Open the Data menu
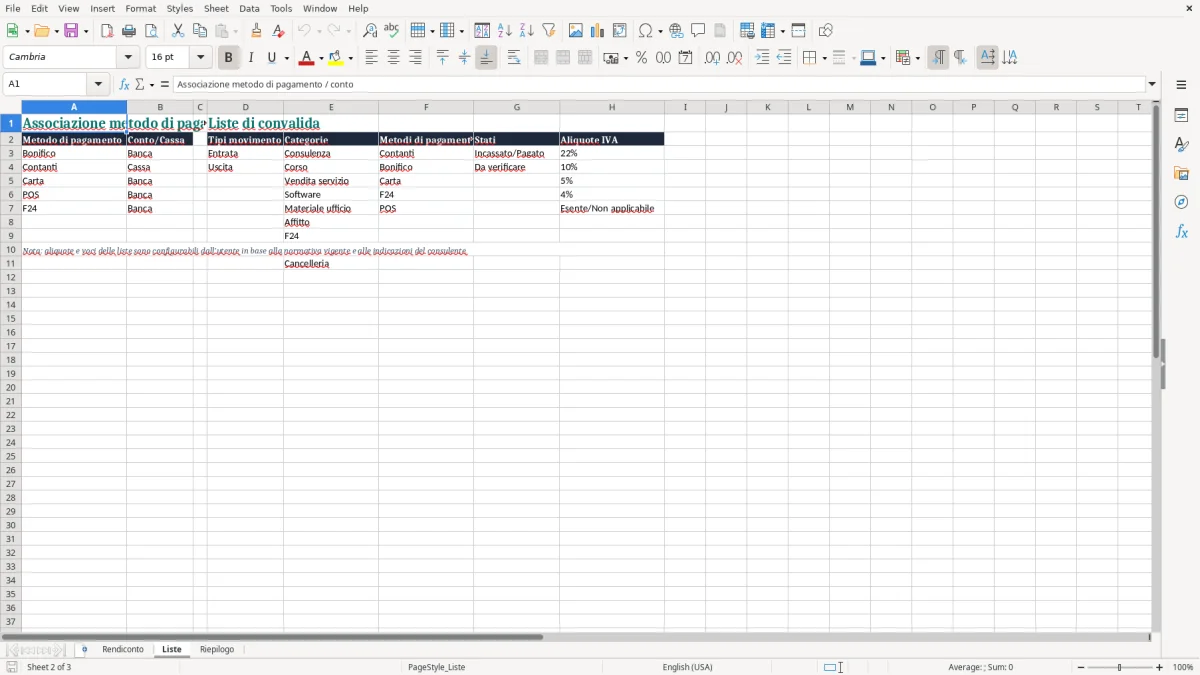This screenshot has width=1200, height=675. [249, 8]
